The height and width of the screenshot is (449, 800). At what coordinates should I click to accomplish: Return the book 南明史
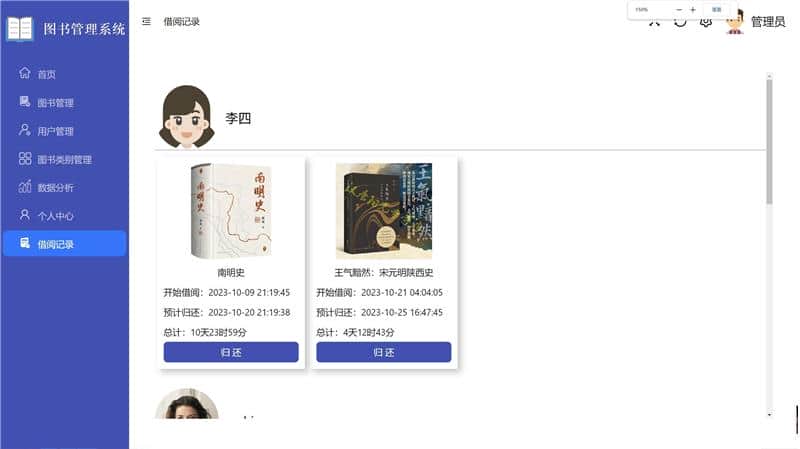pos(231,352)
